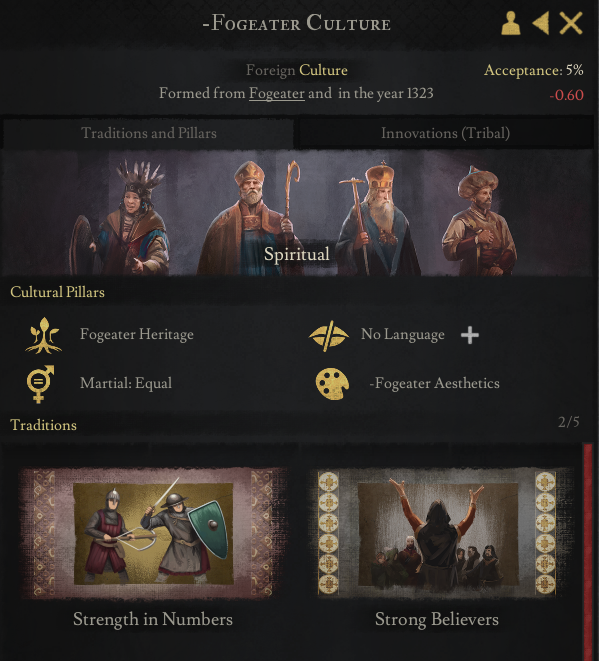Click the No Language speech icon
This screenshot has height=661, width=599.
pyautogui.click(x=329, y=336)
